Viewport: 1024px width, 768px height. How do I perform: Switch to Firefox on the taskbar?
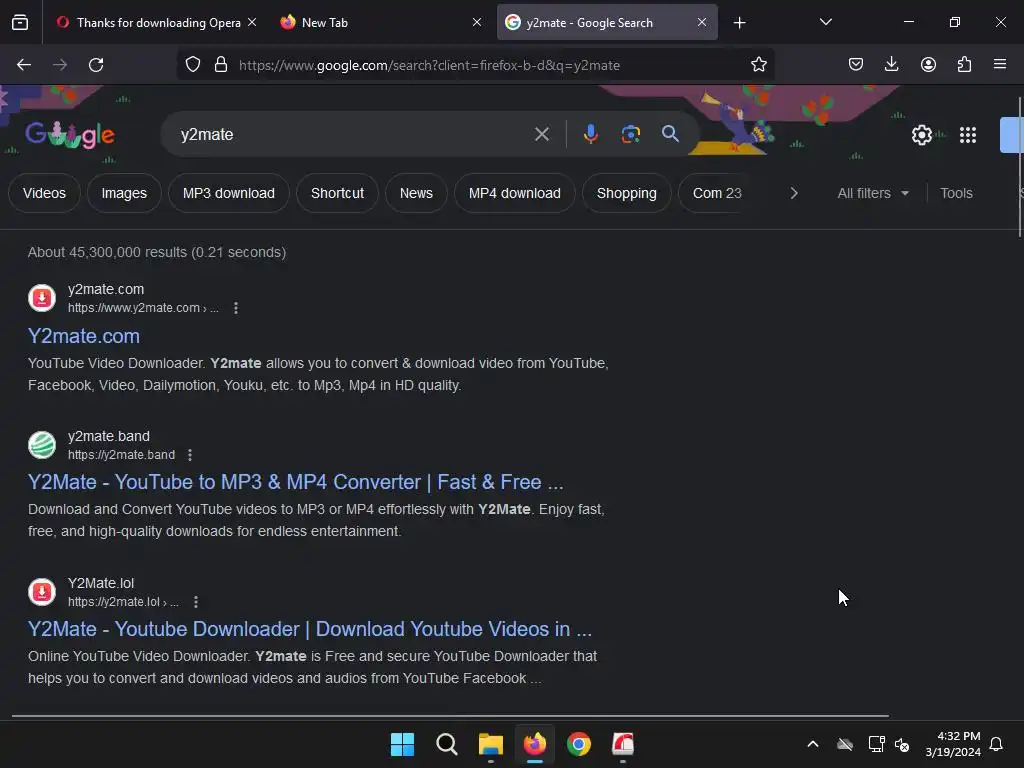click(535, 744)
